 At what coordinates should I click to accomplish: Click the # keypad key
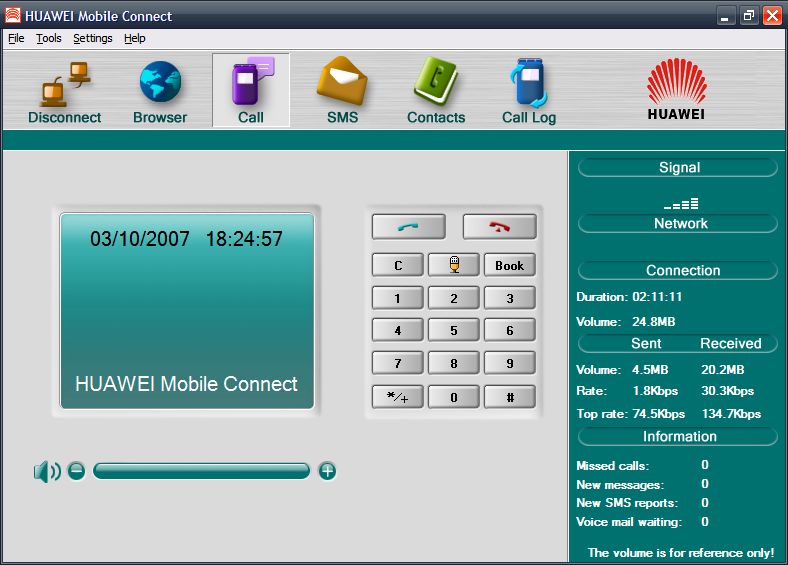click(510, 397)
